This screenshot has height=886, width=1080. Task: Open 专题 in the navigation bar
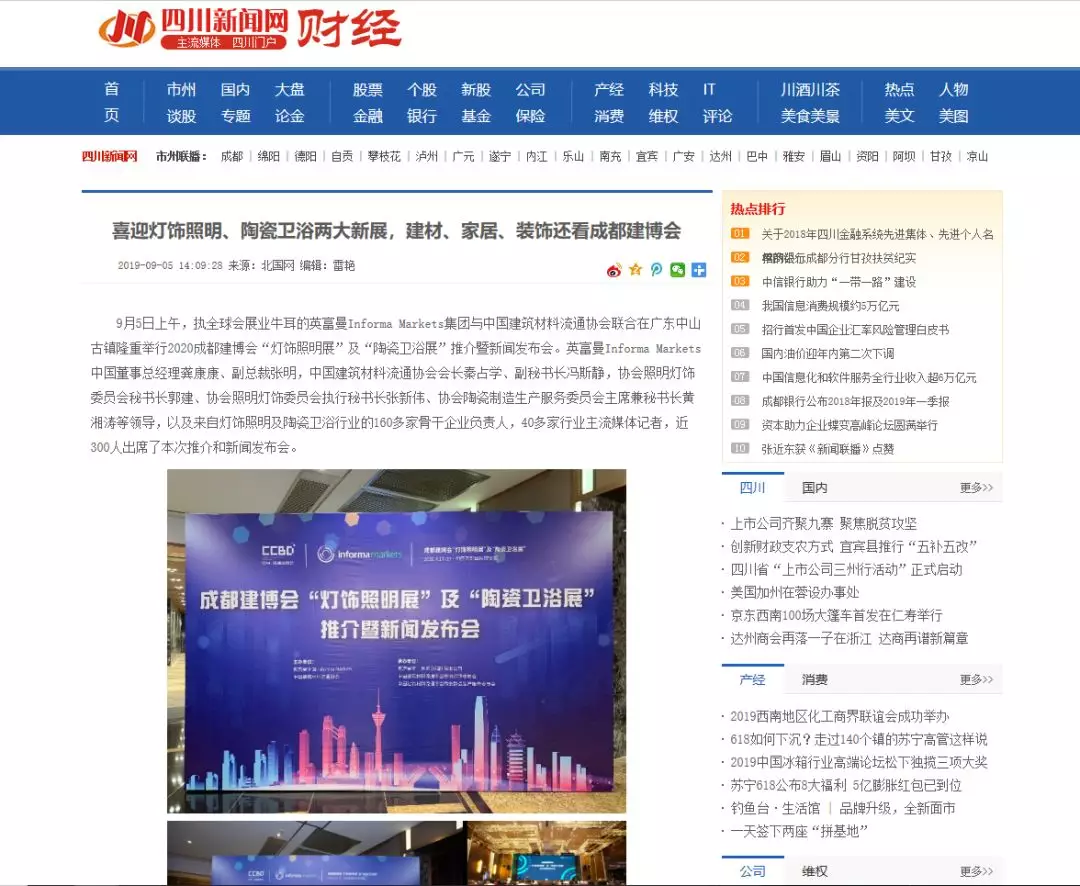tap(236, 116)
